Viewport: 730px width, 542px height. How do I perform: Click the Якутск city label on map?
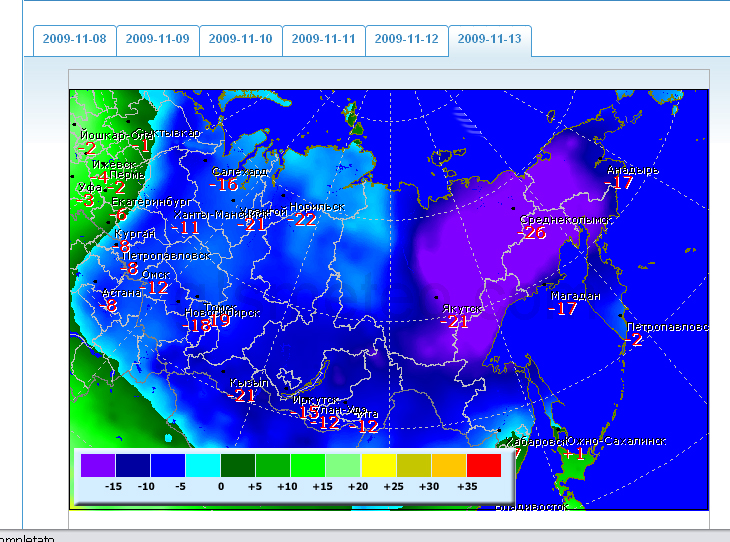(x=463, y=309)
